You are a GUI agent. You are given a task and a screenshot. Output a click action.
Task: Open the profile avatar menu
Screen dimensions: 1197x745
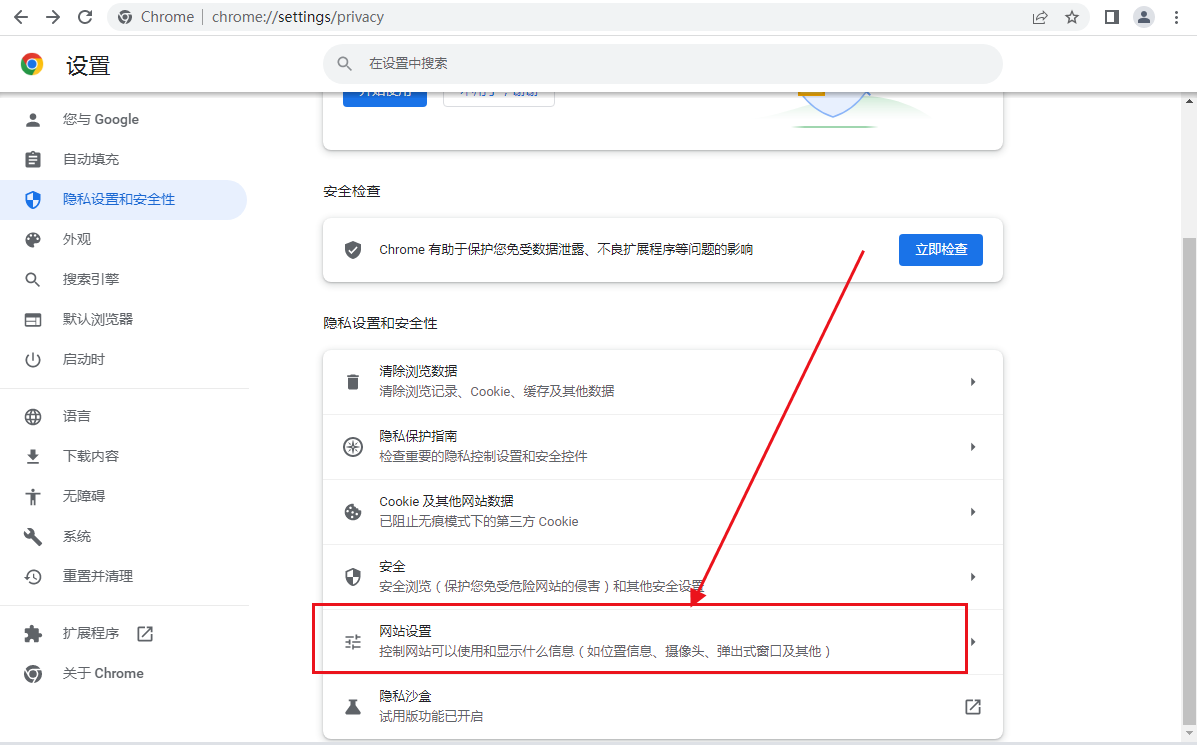(1144, 17)
